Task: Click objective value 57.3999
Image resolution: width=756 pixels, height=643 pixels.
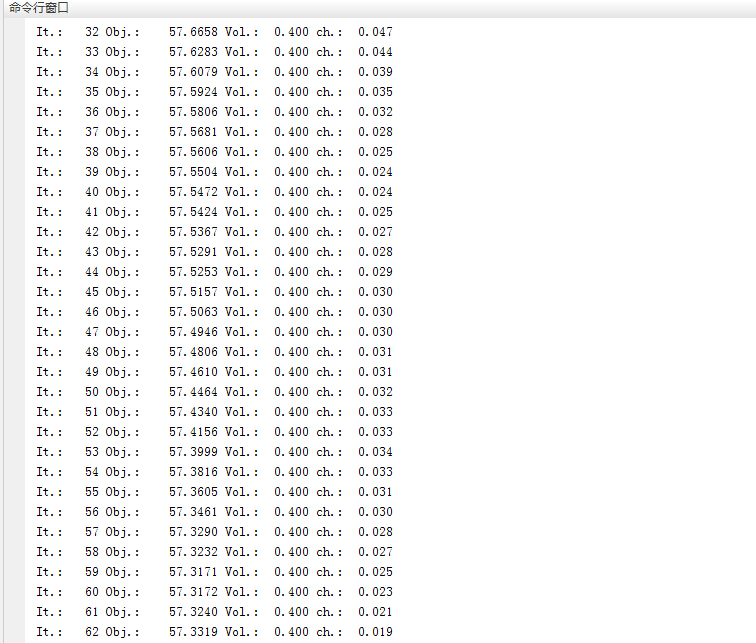Action: 193,452
